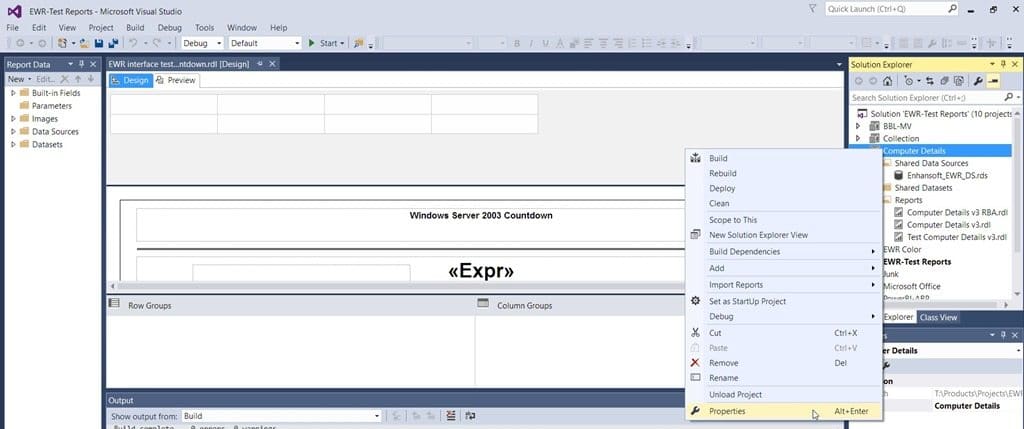Switch to the Preview tab
1024x429 pixels.
176,80
